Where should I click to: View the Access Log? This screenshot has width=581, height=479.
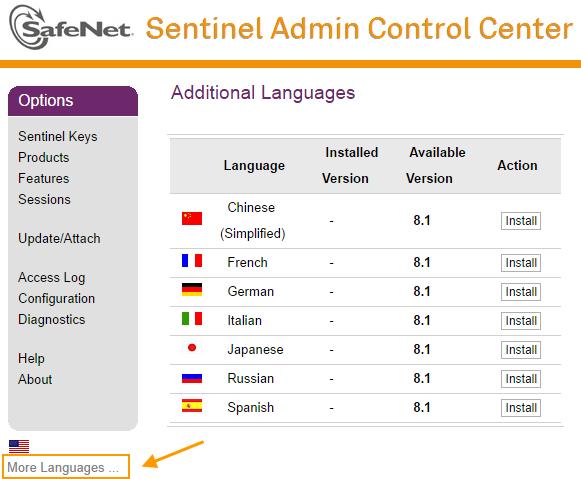52,277
